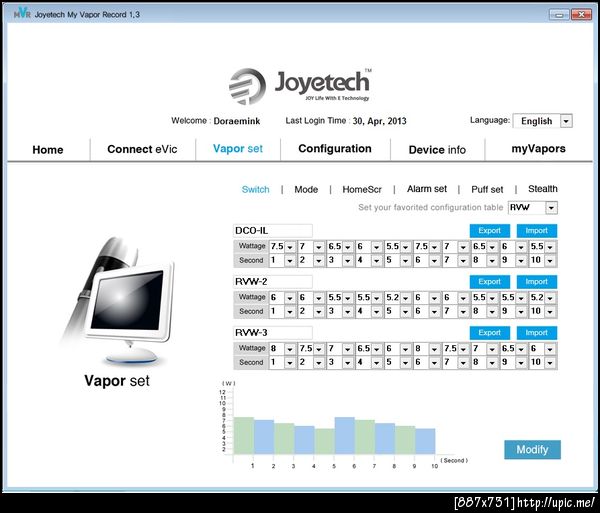The height and width of the screenshot is (513, 600).
Task: Export the RVW-2 table
Action: point(489,282)
